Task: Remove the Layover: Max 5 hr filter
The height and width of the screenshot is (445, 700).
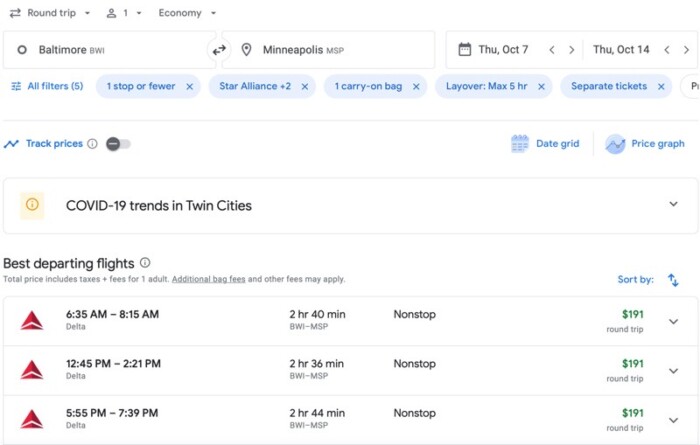Action: click(x=542, y=87)
